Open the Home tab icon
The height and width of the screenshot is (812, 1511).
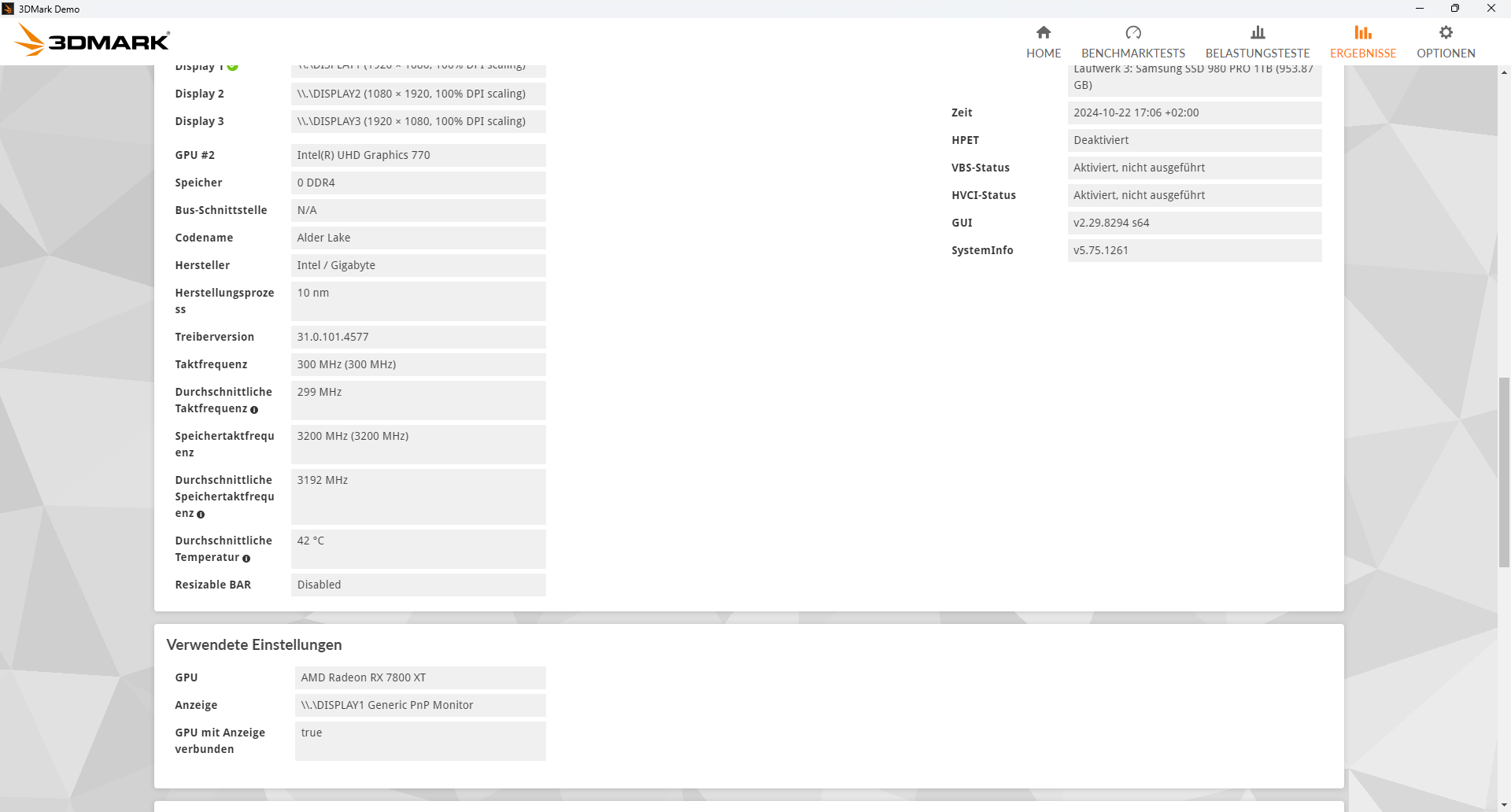[x=1044, y=32]
